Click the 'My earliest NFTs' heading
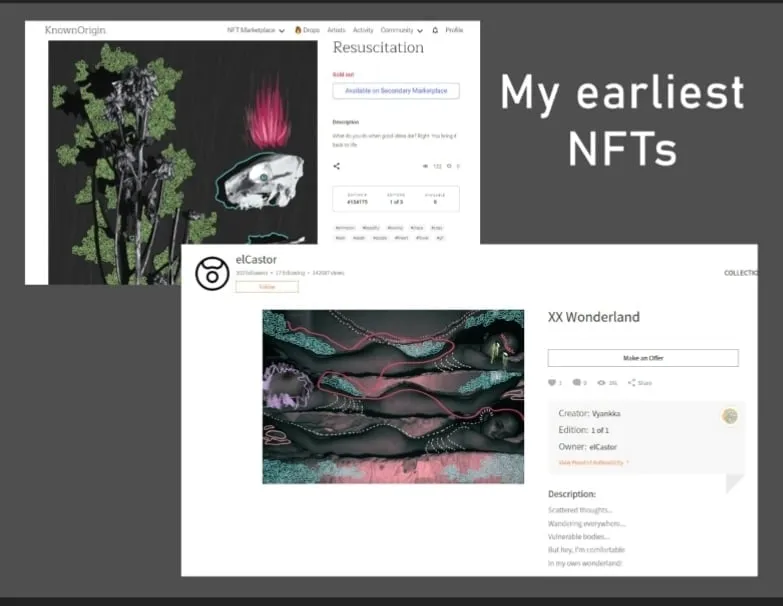 tap(622, 120)
